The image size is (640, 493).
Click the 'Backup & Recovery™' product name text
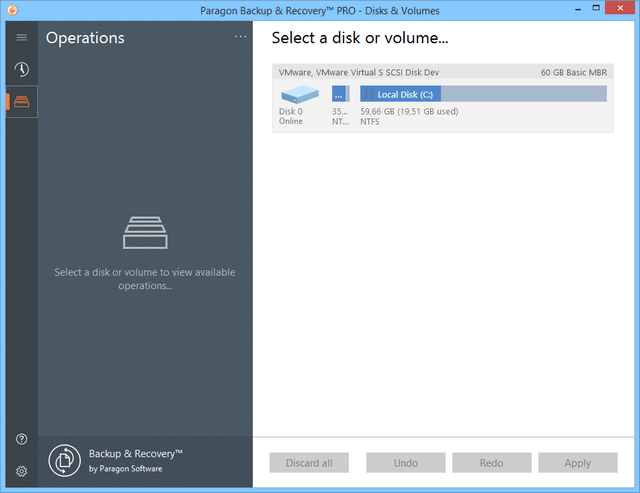tap(136, 454)
